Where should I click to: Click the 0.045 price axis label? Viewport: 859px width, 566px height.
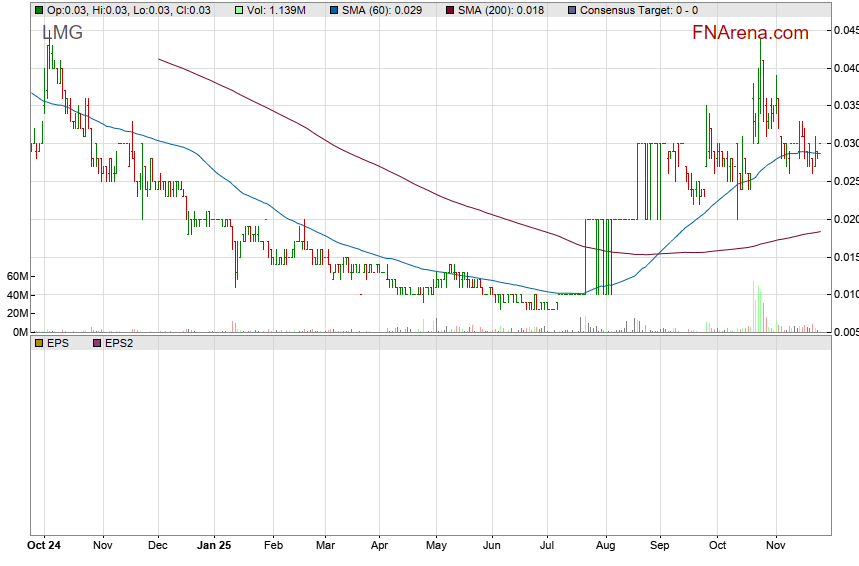845,30
